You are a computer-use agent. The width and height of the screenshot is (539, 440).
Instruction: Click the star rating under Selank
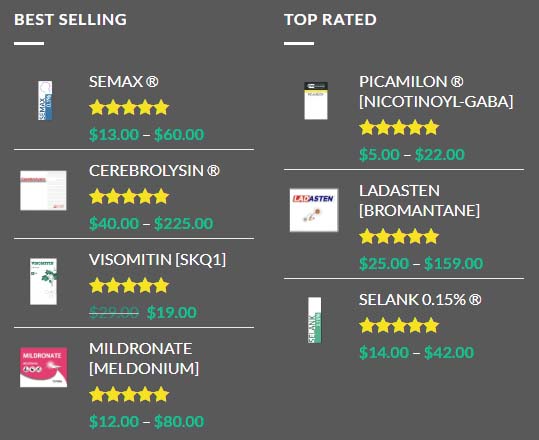399,326
